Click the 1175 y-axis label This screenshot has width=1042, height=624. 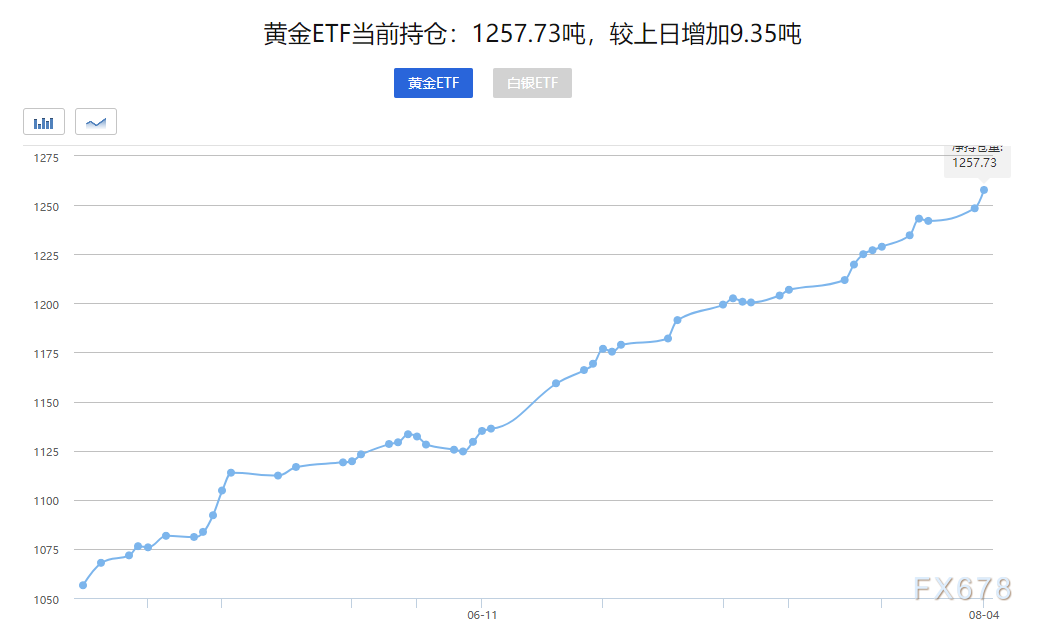(47, 354)
